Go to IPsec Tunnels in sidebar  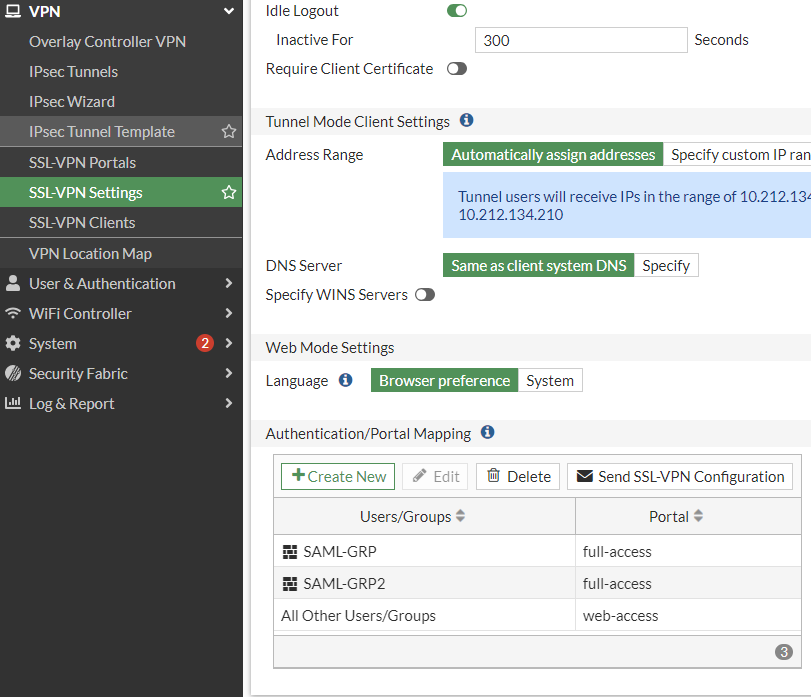(73, 72)
